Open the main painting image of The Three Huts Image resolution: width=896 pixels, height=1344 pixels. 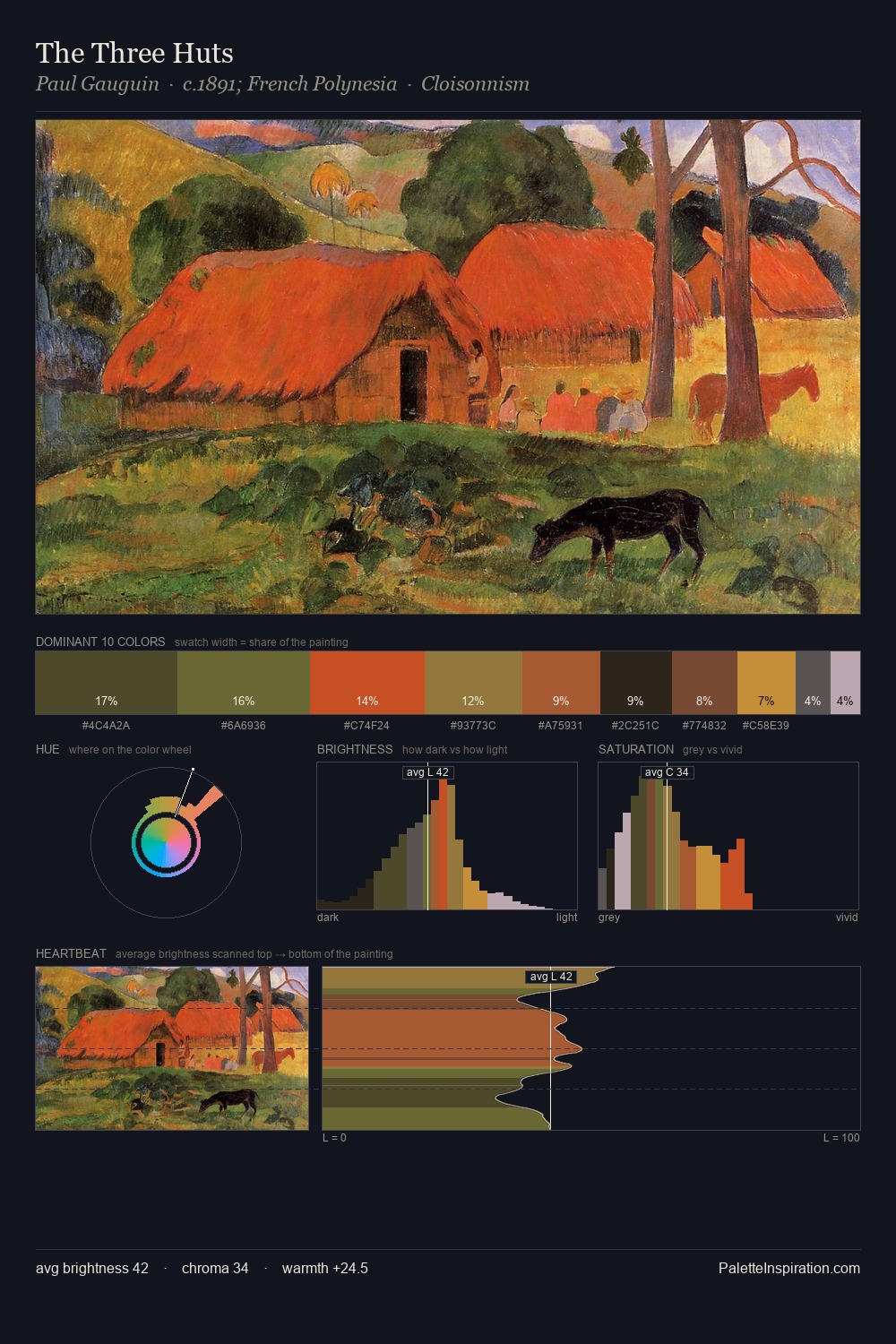coord(448,367)
